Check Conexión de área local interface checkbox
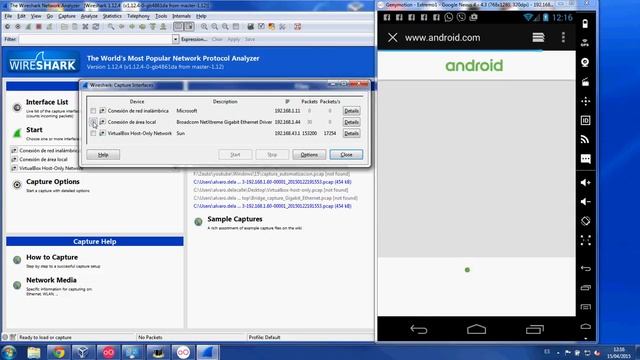Screen dimensions: 640x360 pos(93,122)
